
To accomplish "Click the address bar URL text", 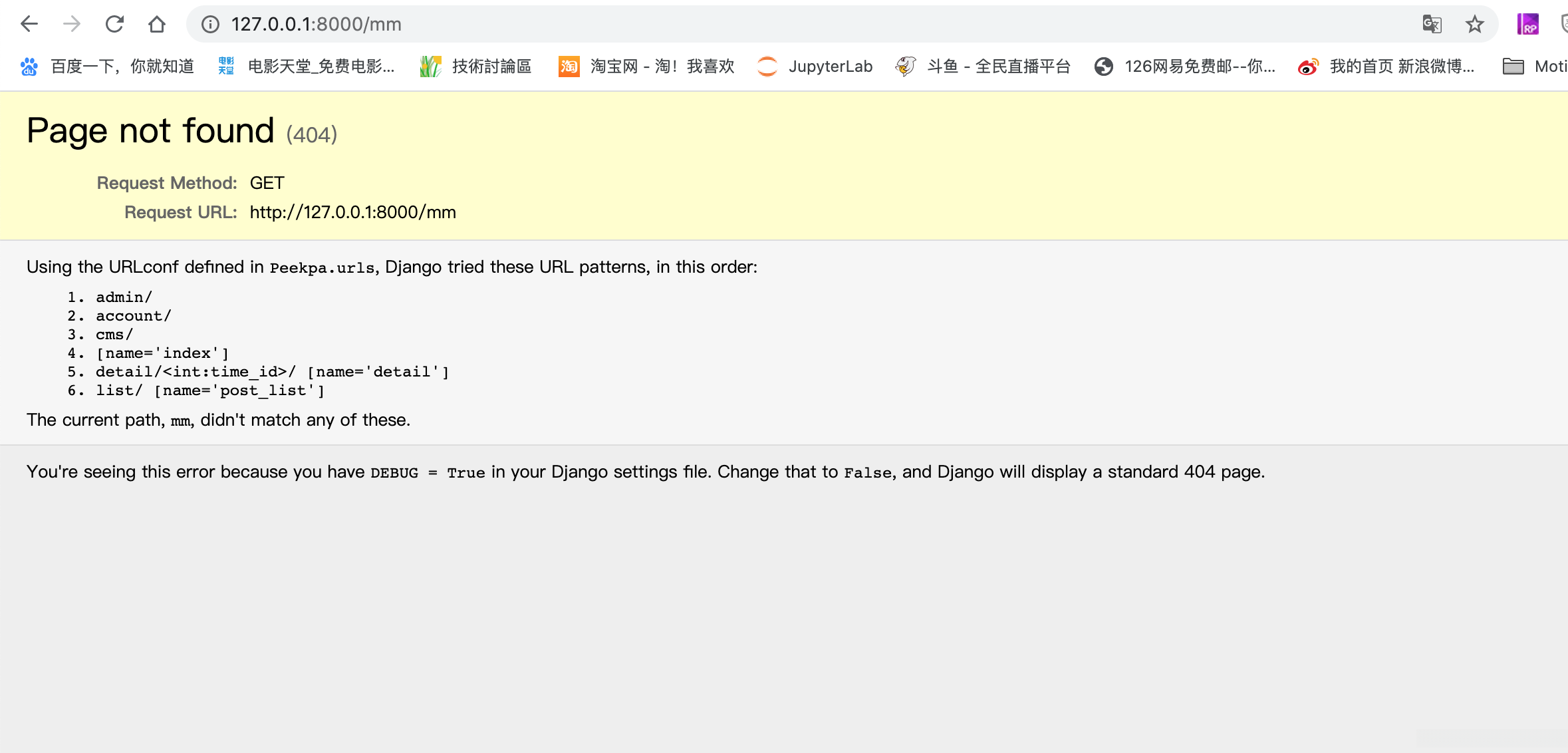I will click(x=317, y=25).
